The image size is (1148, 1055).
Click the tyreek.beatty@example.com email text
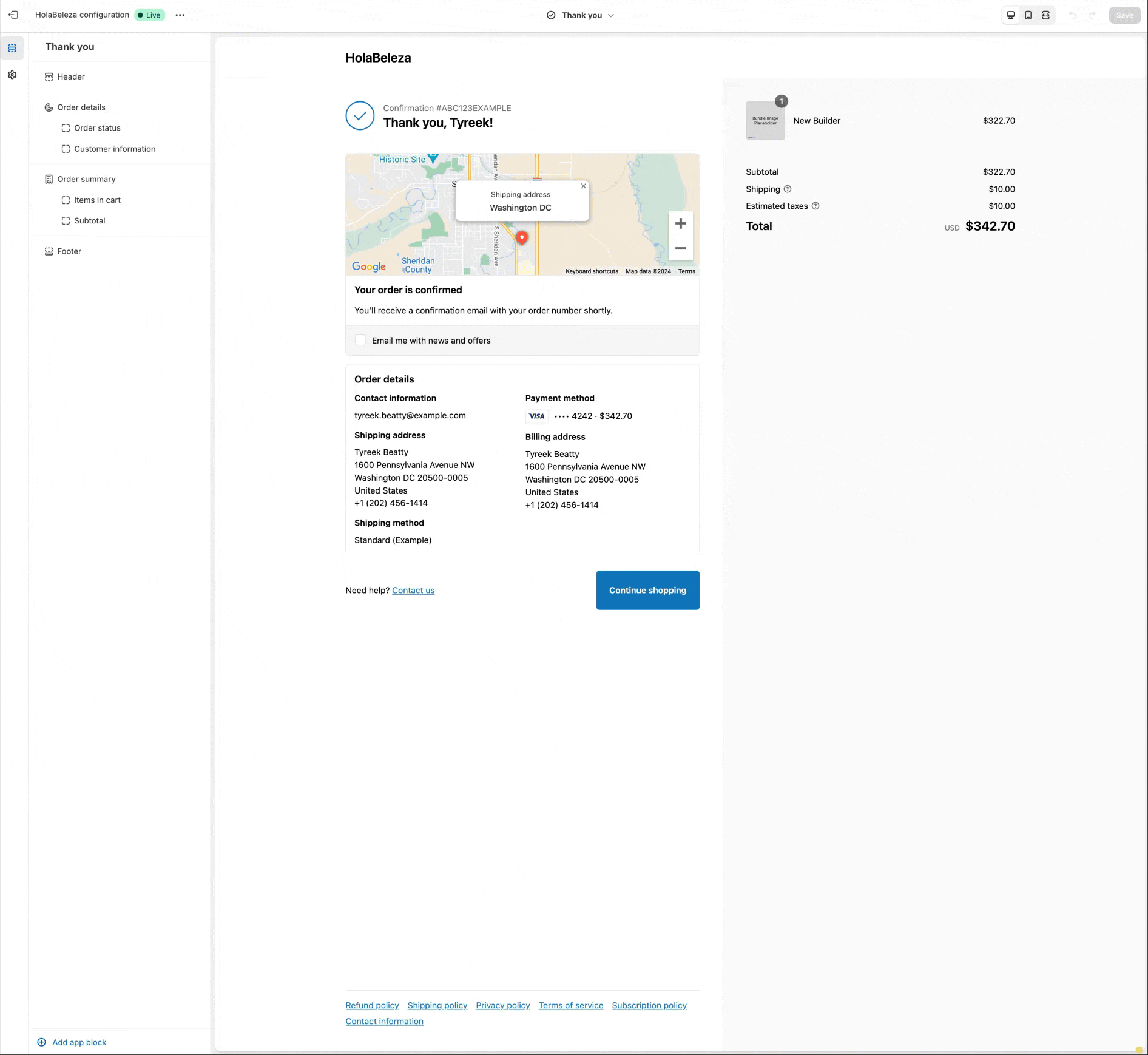coord(410,416)
